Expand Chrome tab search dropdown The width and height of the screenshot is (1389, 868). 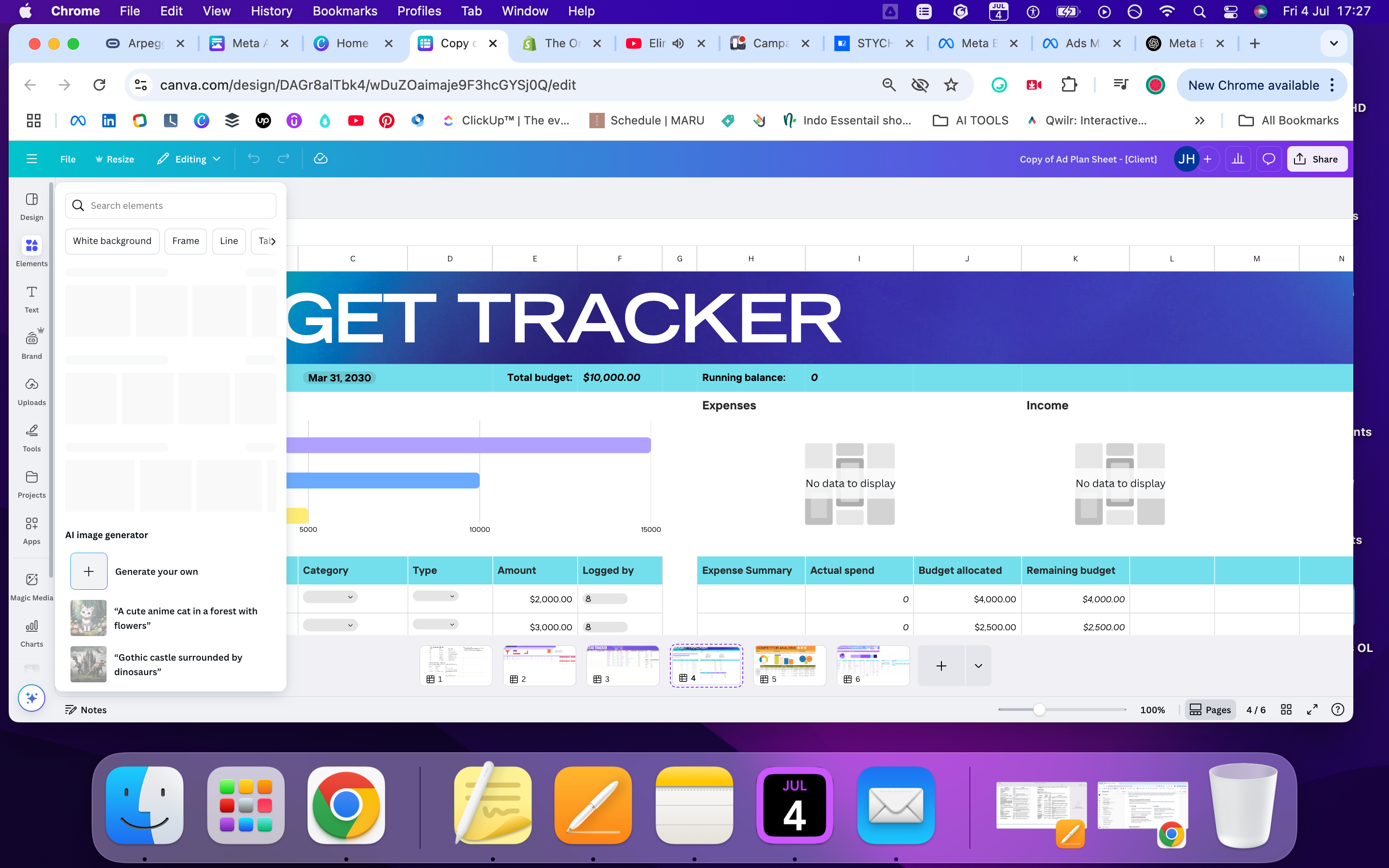coord(1334,43)
